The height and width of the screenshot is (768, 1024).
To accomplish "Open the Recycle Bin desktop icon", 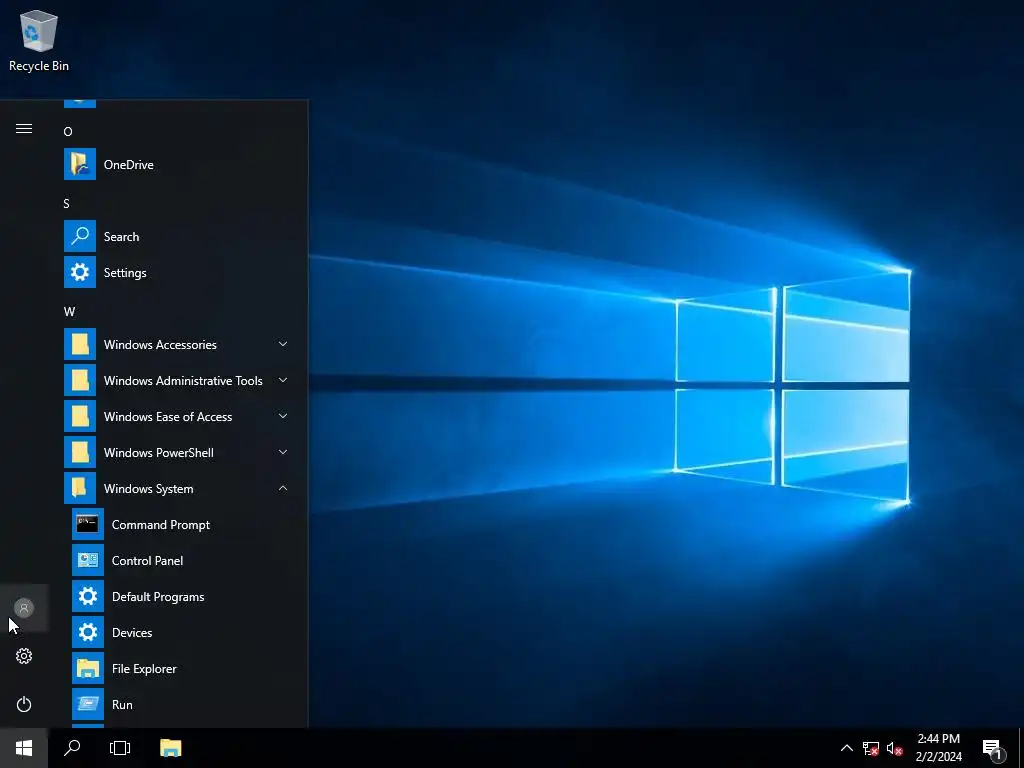I will [39, 41].
